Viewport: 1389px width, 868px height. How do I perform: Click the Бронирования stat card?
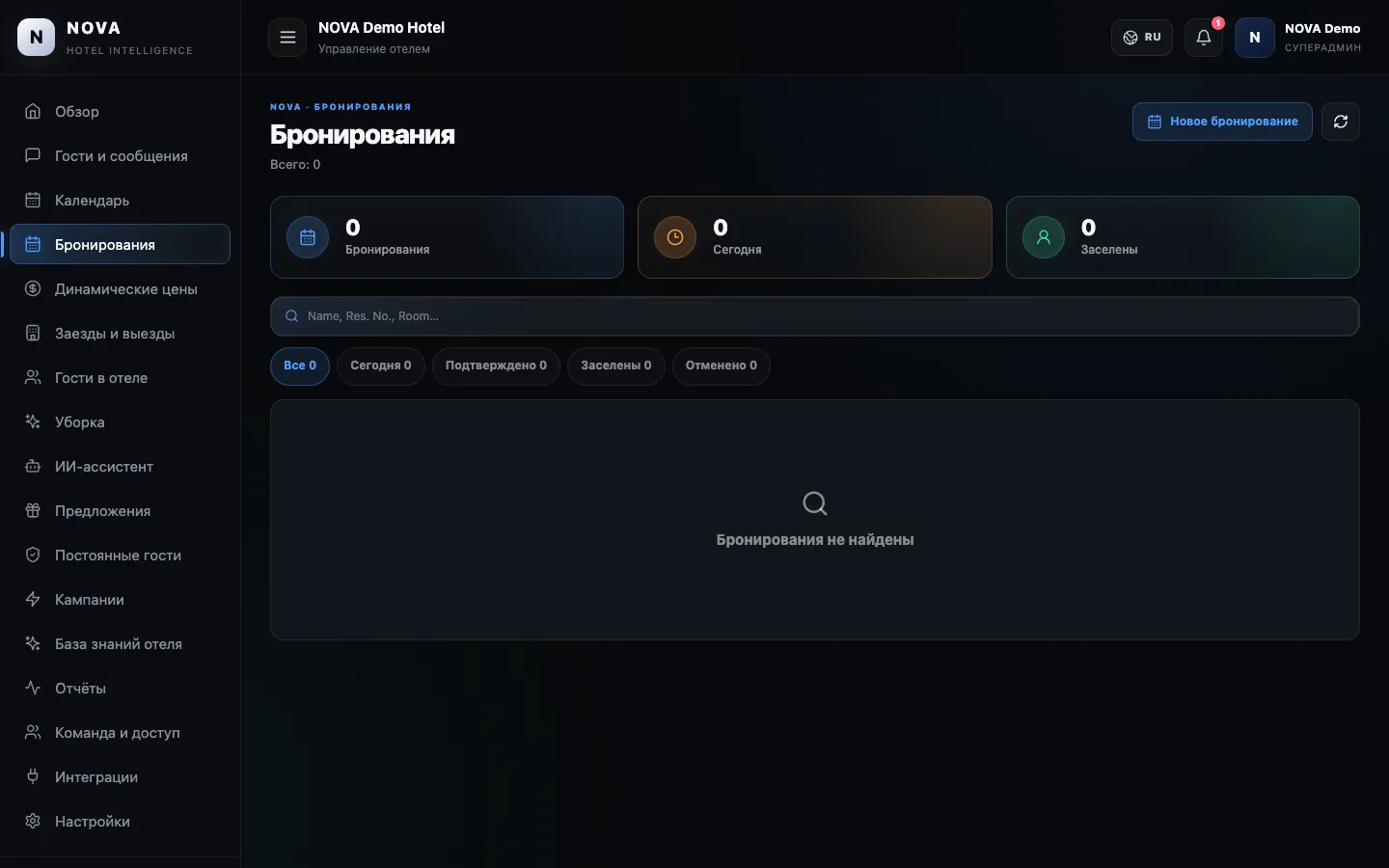click(x=447, y=237)
